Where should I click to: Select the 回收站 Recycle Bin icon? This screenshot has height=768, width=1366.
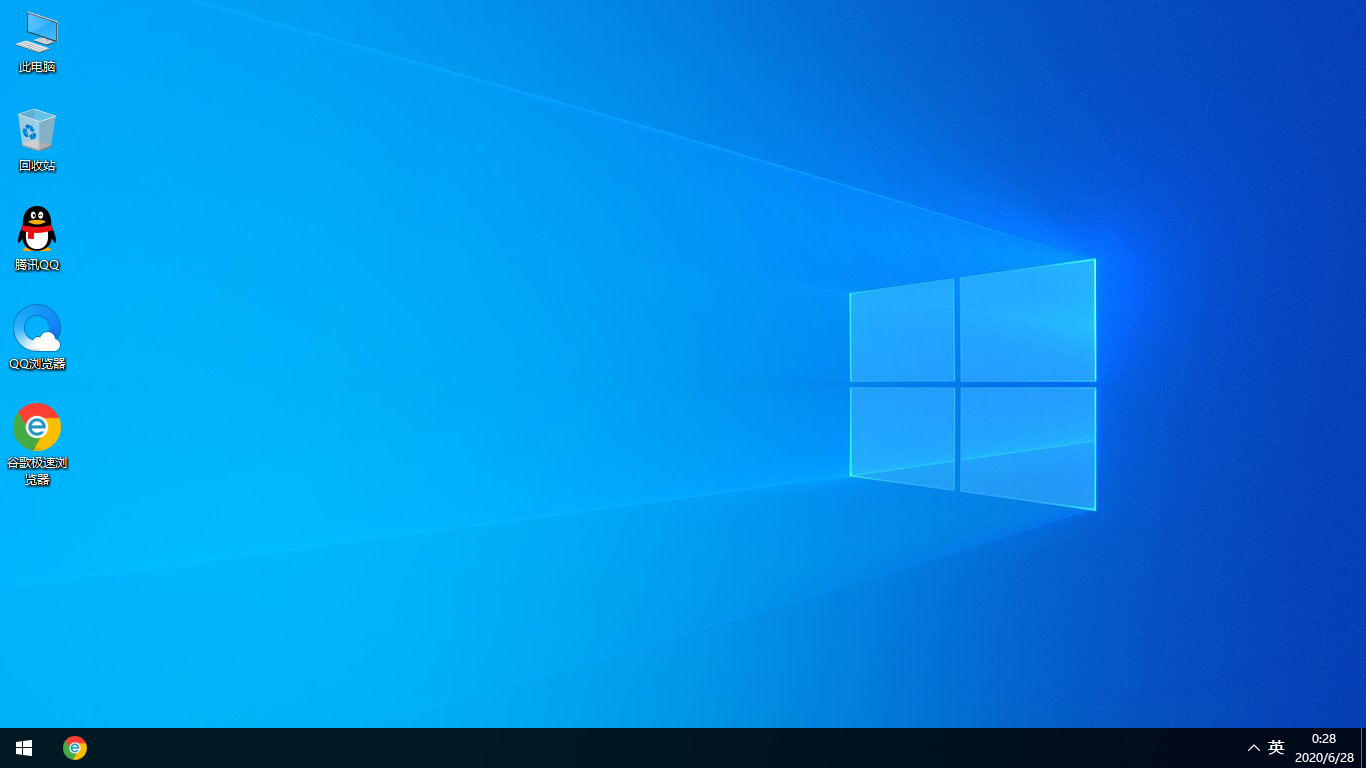(x=37, y=130)
